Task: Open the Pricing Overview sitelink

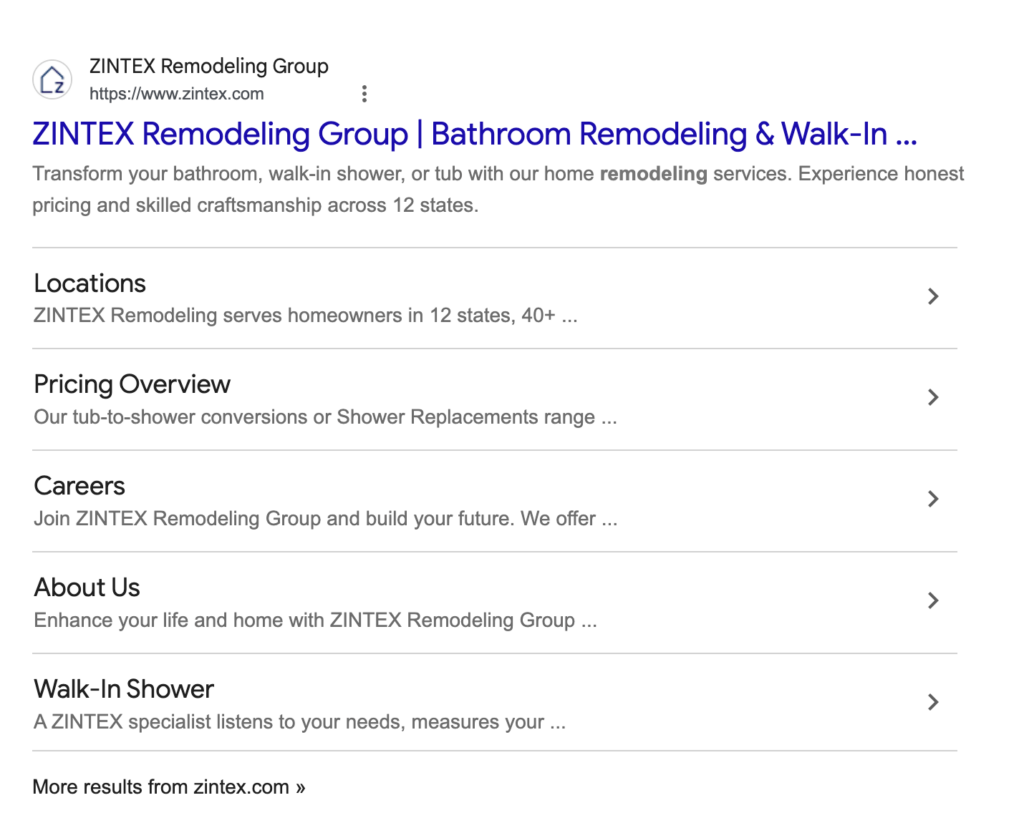Action: click(x=132, y=385)
